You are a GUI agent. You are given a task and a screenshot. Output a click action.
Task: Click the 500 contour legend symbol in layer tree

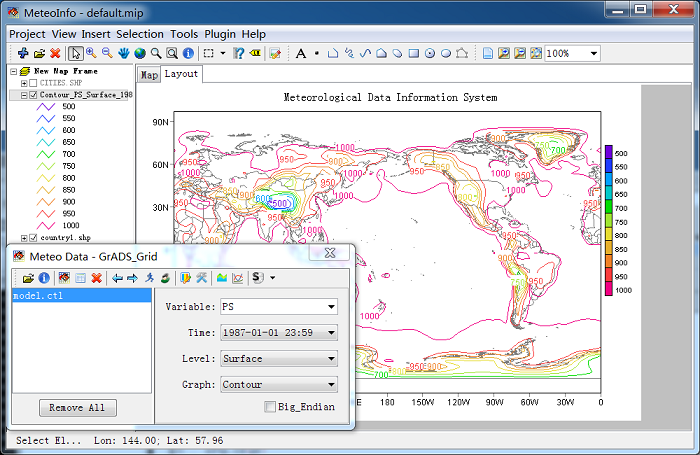[46, 107]
